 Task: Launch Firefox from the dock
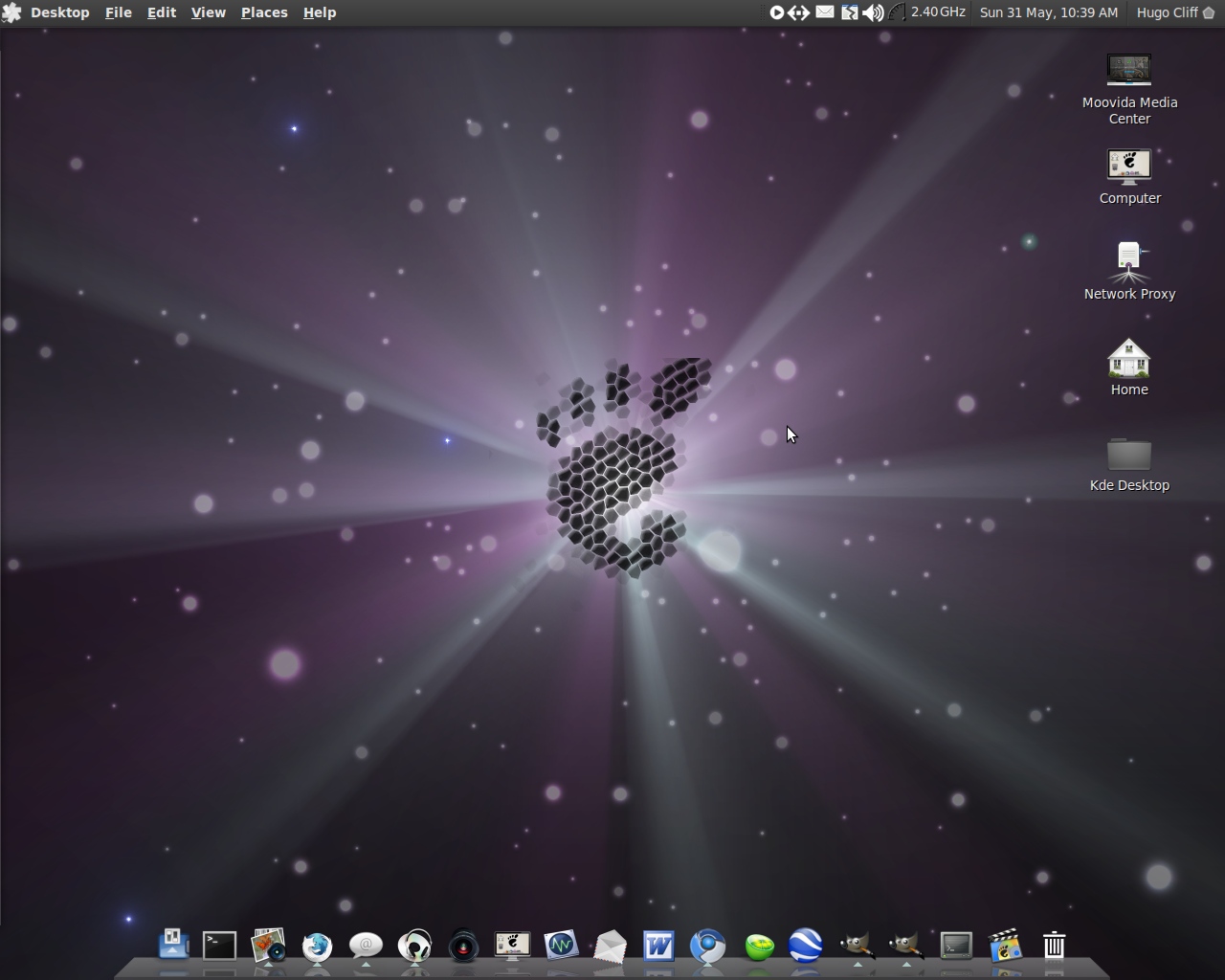click(x=317, y=947)
